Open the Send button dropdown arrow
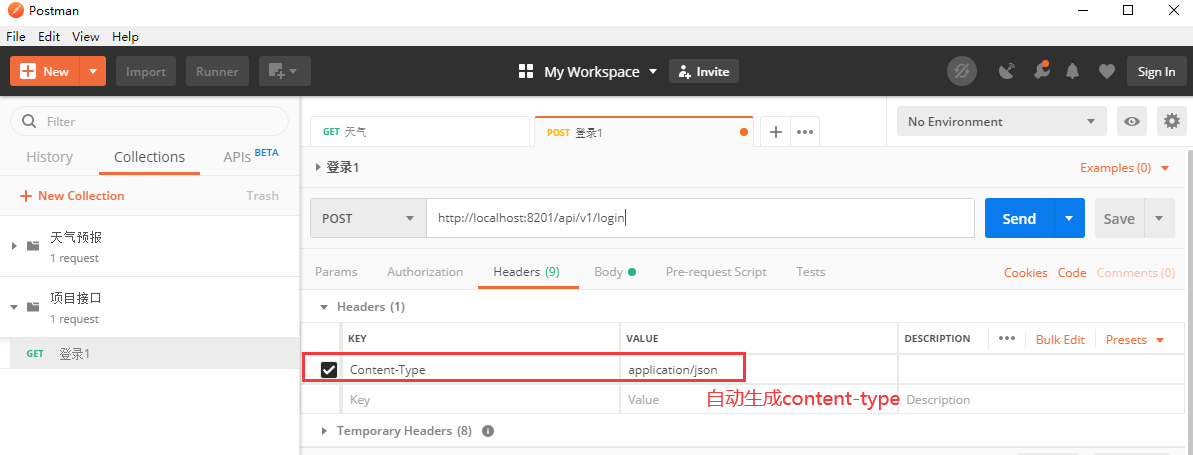Viewport: 1193px width, 455px height. pyautogui.click(x=1069, y=218)
